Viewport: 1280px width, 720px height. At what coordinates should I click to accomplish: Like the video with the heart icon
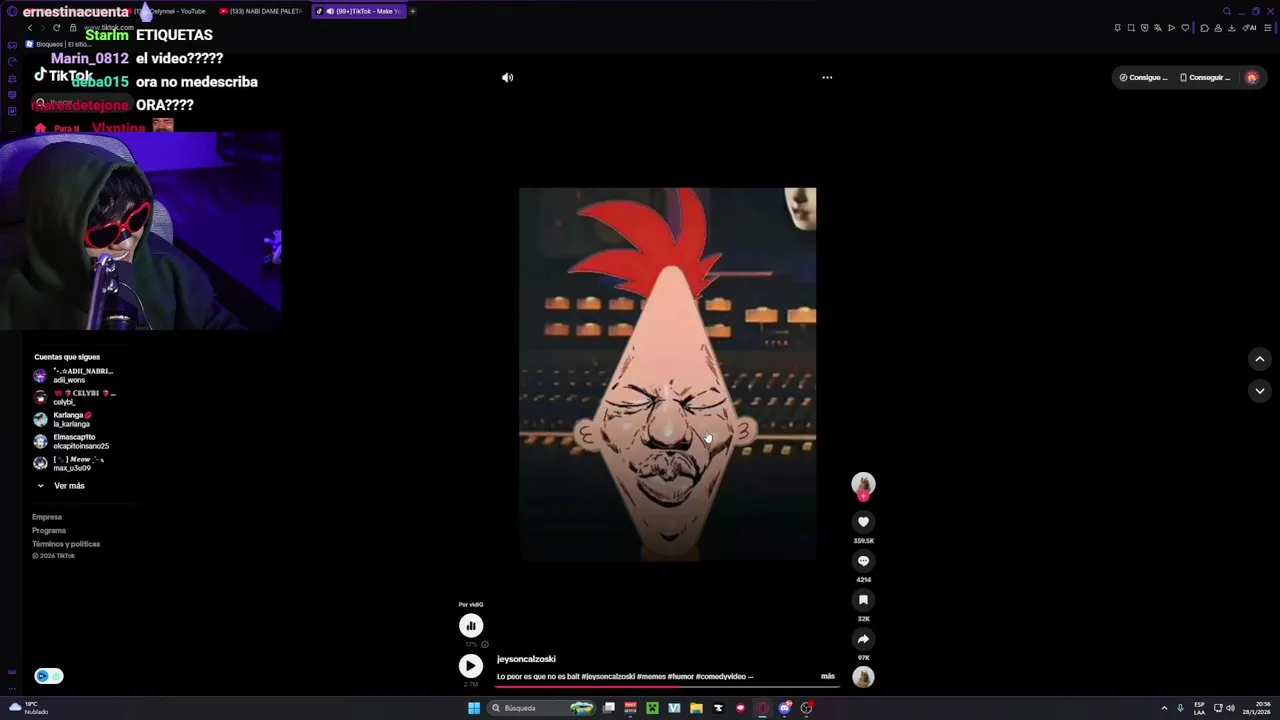coord(863,521)
